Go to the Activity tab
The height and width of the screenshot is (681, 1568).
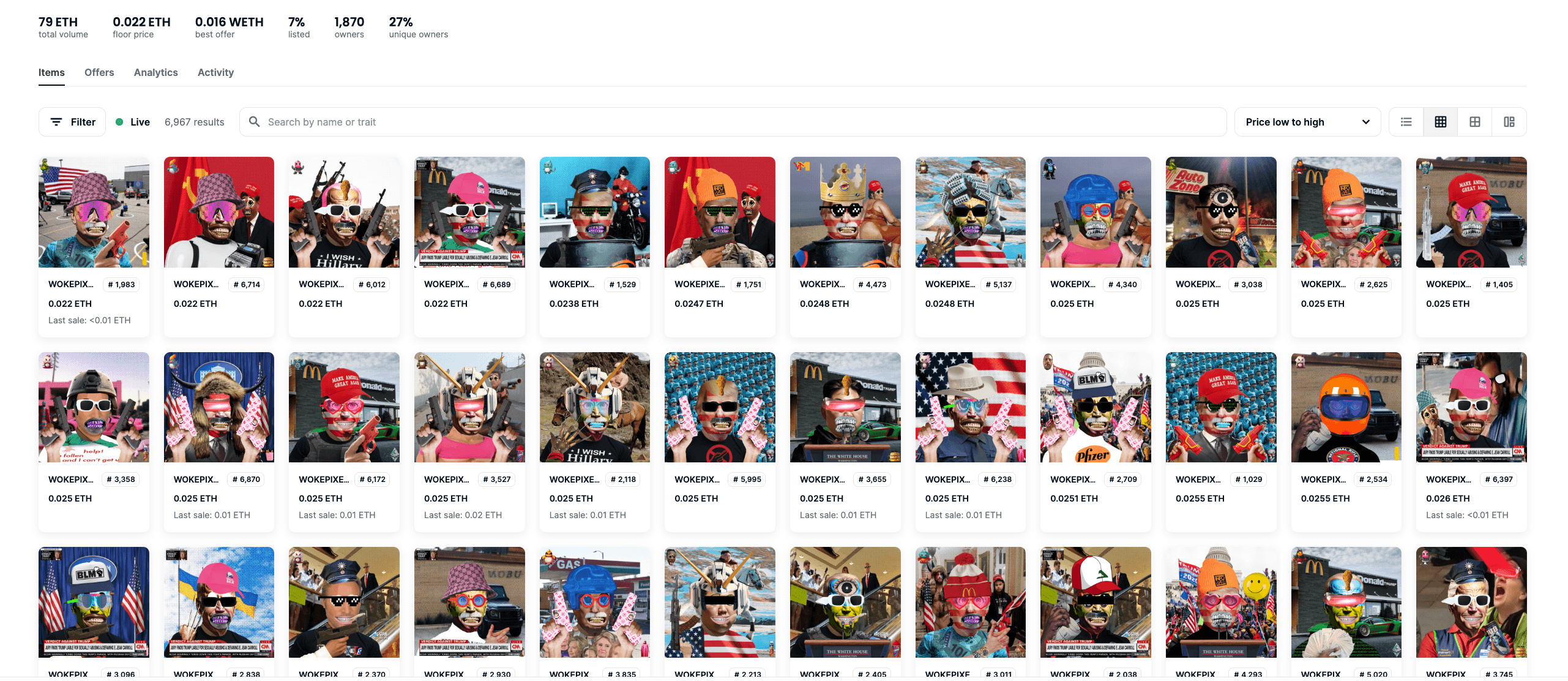click(215, 72)
